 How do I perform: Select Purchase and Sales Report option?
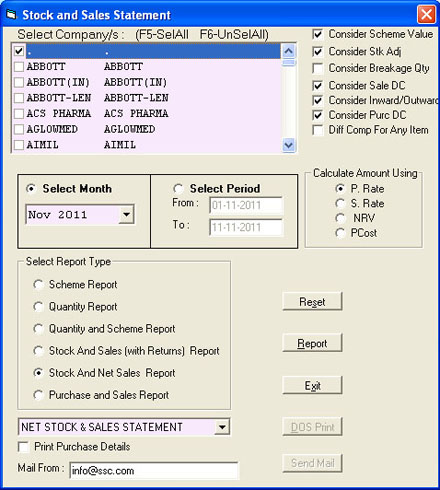click(x=38, y=395)
